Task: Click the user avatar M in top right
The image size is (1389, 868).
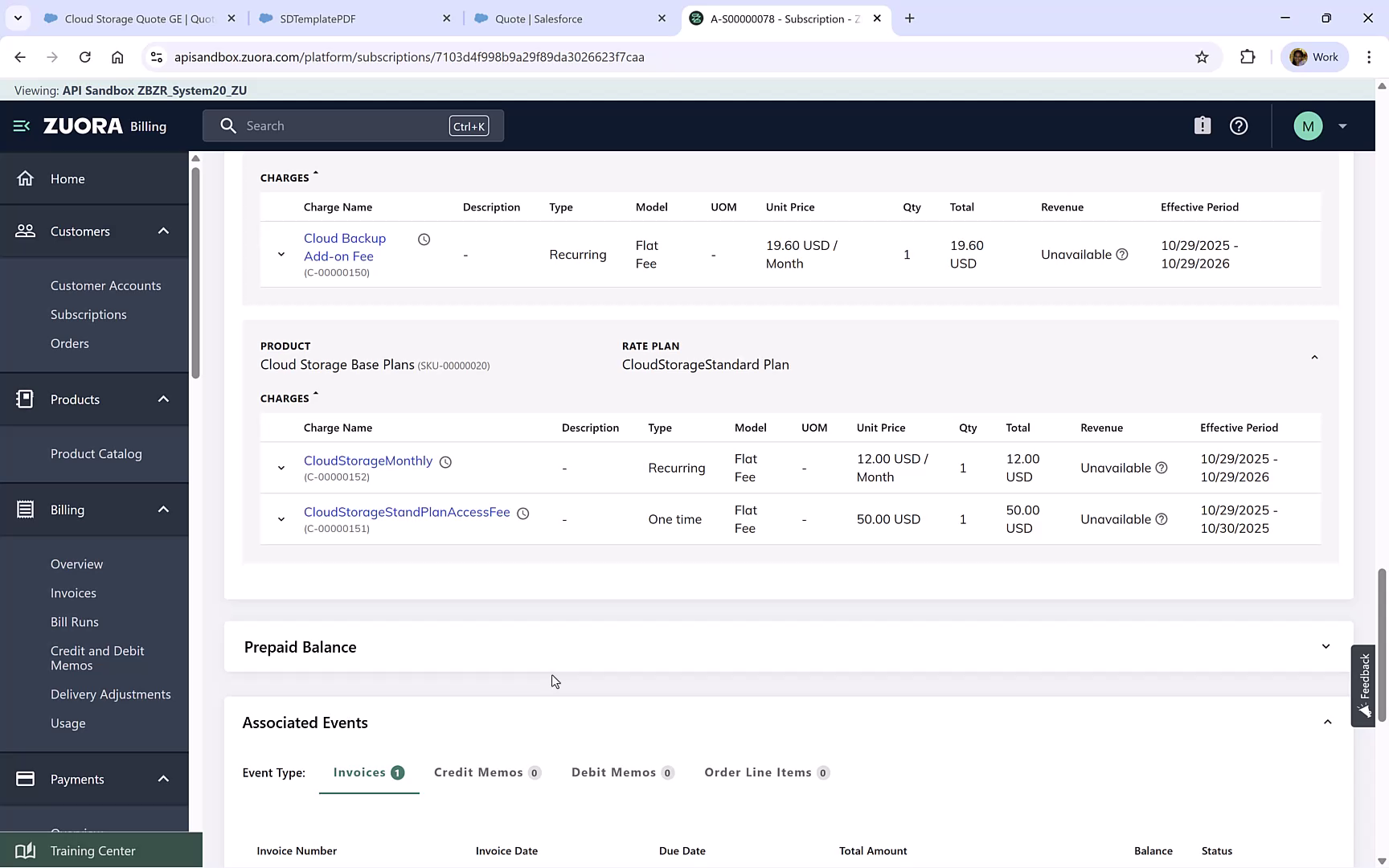Action: [1308, 125]
